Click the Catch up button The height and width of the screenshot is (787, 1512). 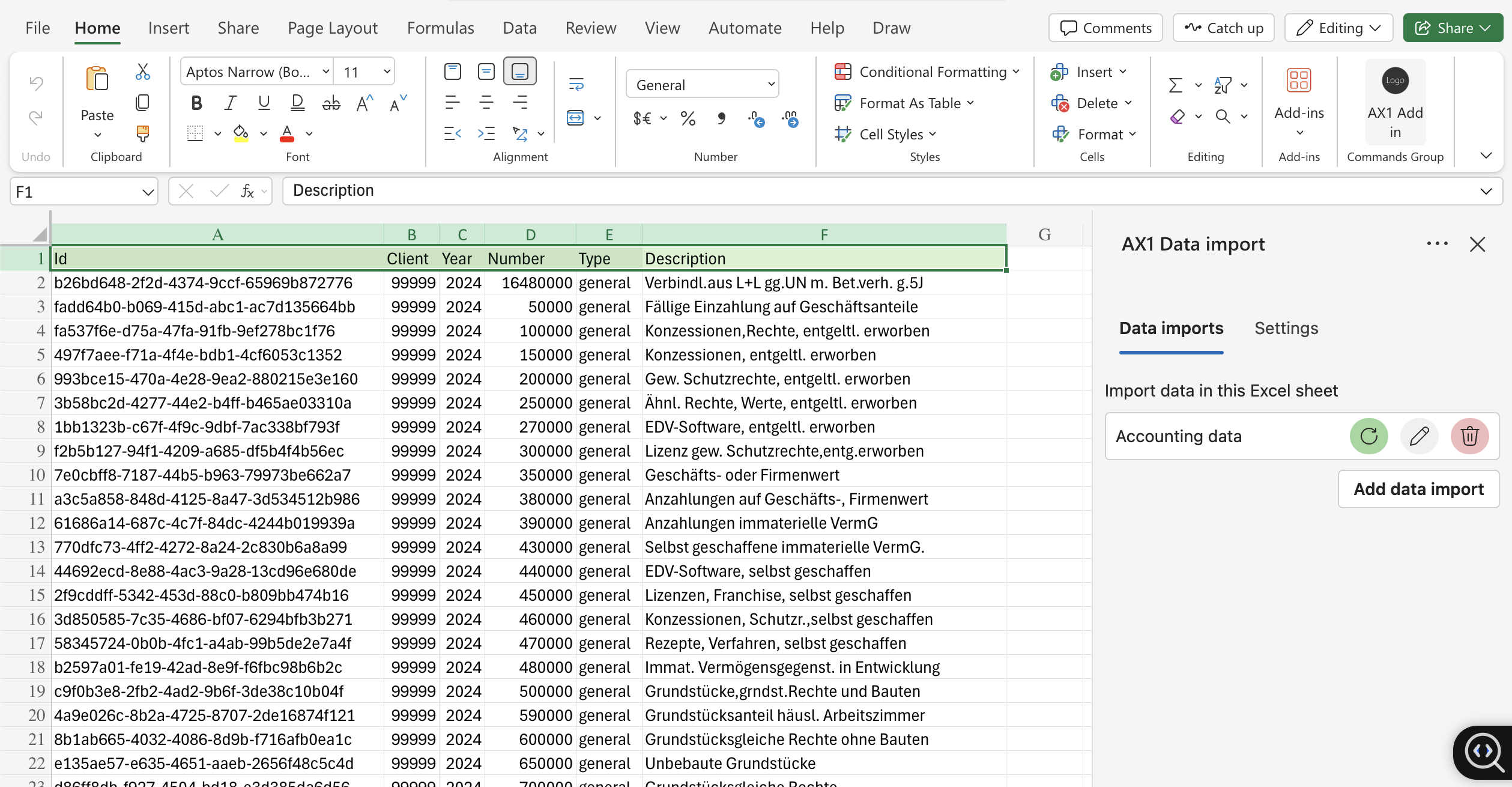pos(1224,28)
